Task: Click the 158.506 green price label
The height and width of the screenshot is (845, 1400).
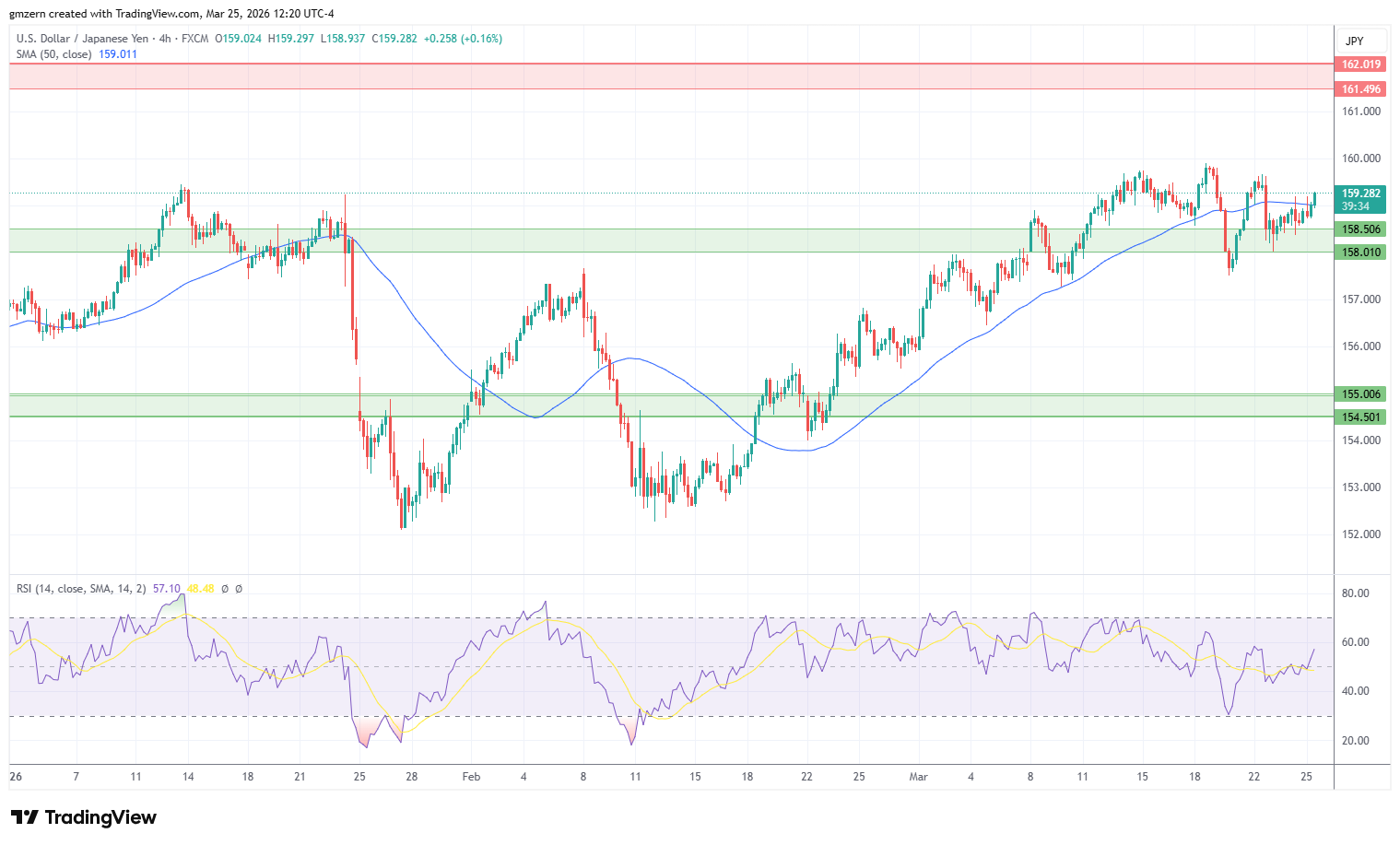Action: pyautogui.click(x=1360, y=229)
